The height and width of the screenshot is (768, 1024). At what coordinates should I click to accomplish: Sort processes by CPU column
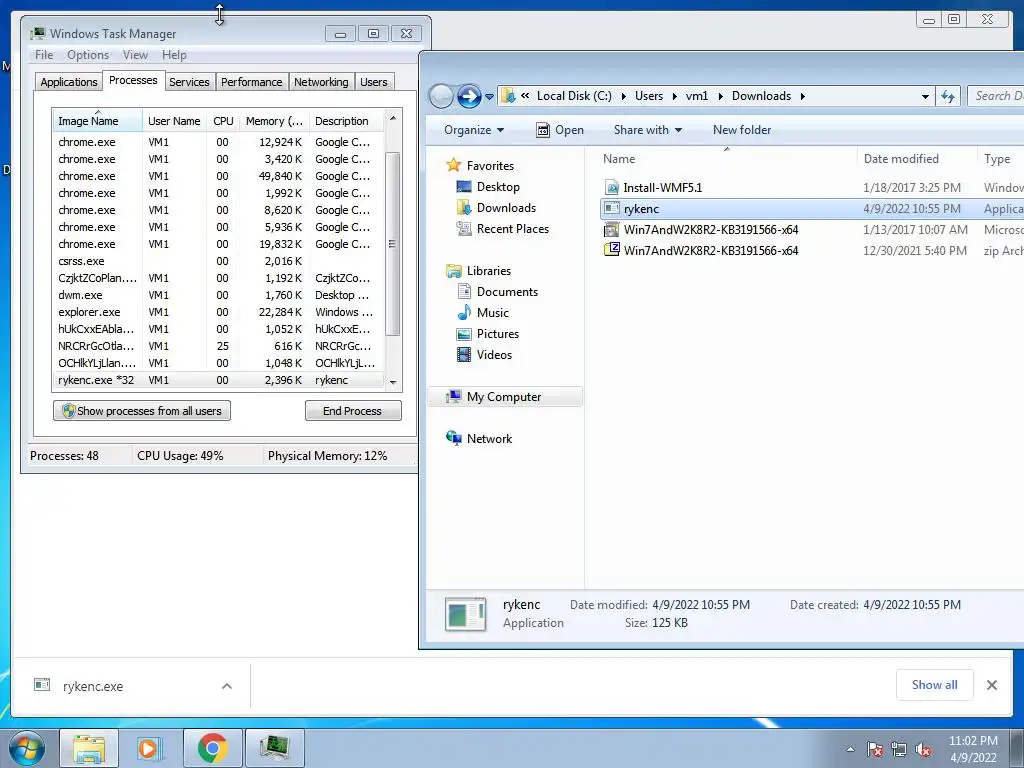(223, 121)
